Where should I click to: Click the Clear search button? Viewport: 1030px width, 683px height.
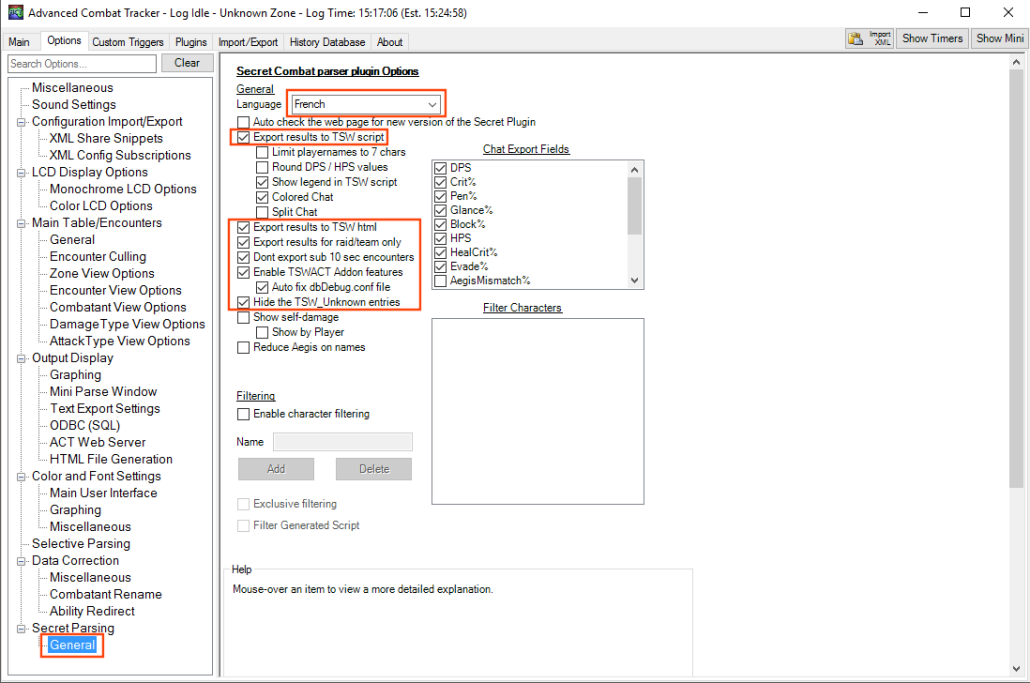tap(187, 63)
